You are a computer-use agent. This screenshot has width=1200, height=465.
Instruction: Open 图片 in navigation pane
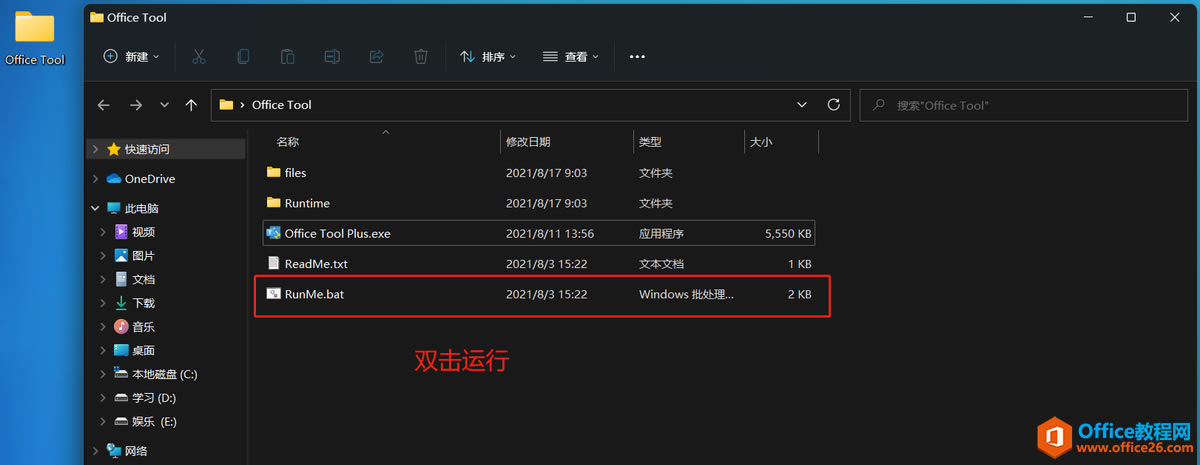point(143,256)
